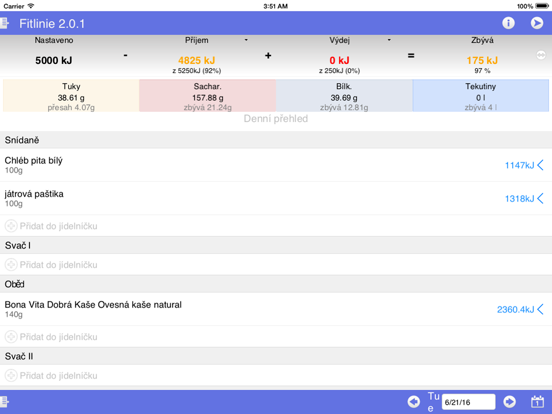Select Bona Vita Dobrá Kaše row
The width and height of the screenshot is (552, 414).
coord(276,309)
